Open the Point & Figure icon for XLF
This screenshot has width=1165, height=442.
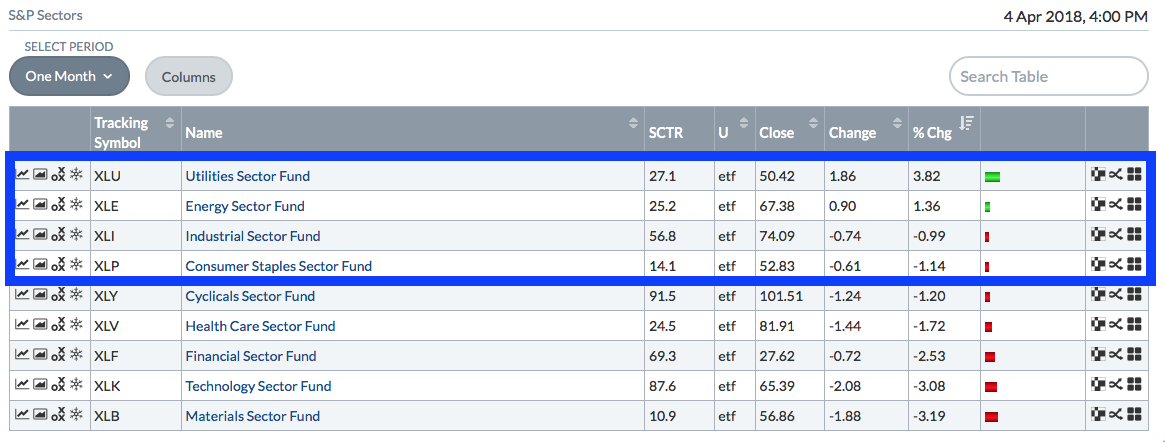click(58, 354)
